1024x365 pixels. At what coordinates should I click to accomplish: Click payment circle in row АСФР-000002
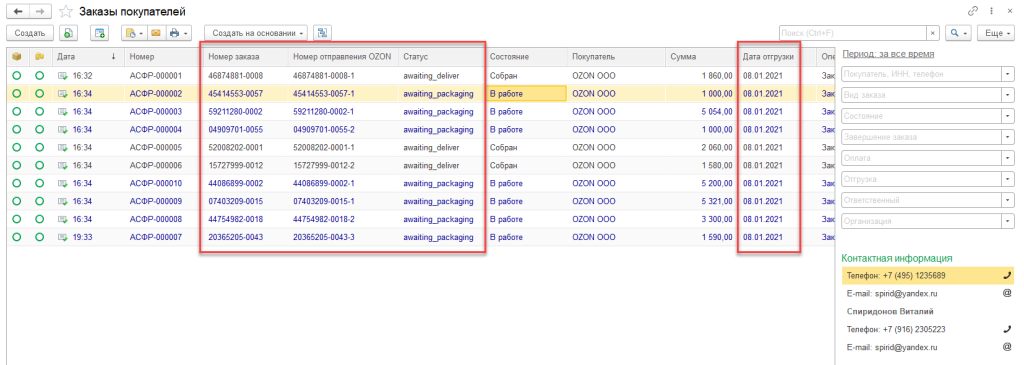tap(39, 93)
